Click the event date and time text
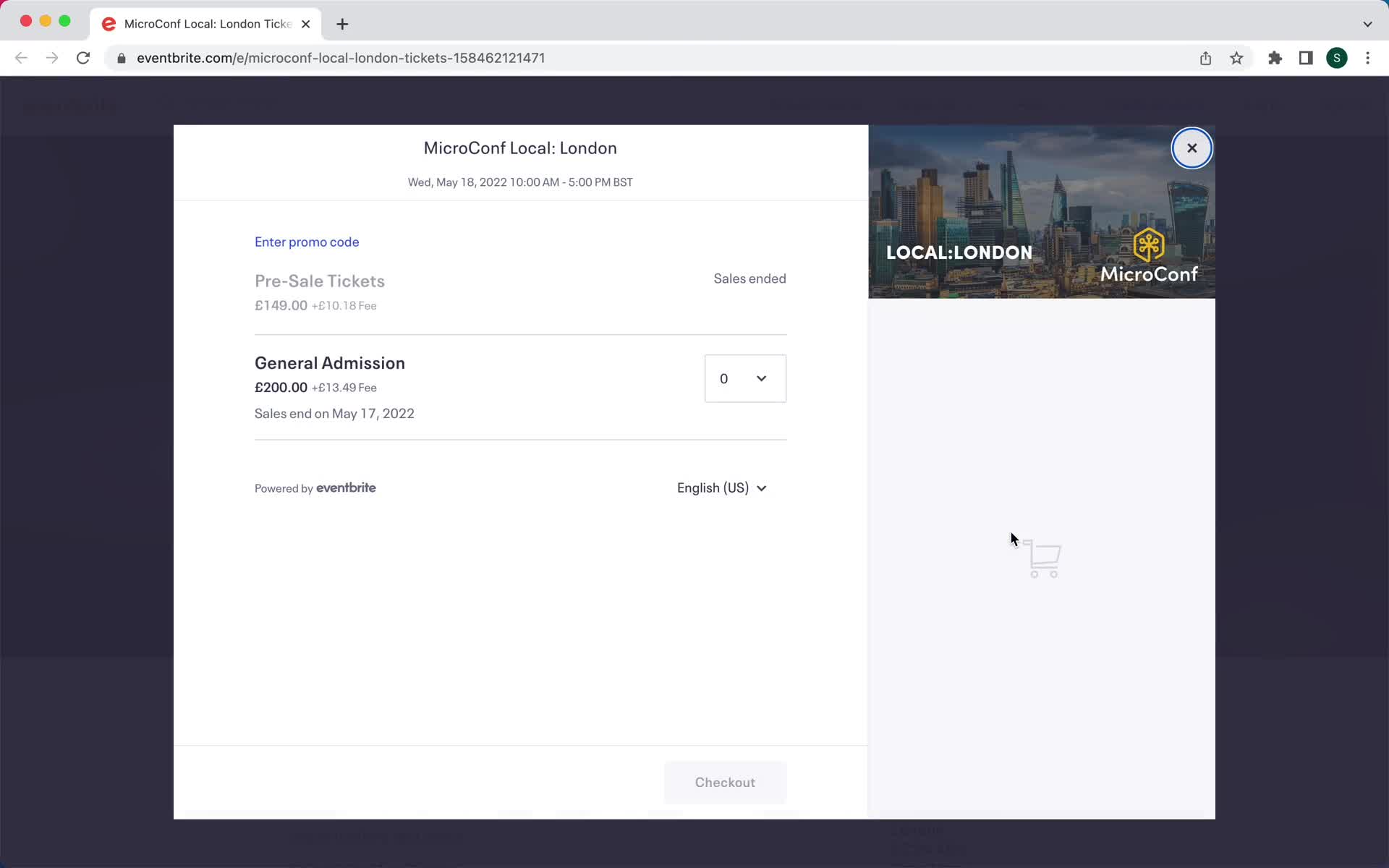The image size is (1389, 868). click(x=520, y=182)
